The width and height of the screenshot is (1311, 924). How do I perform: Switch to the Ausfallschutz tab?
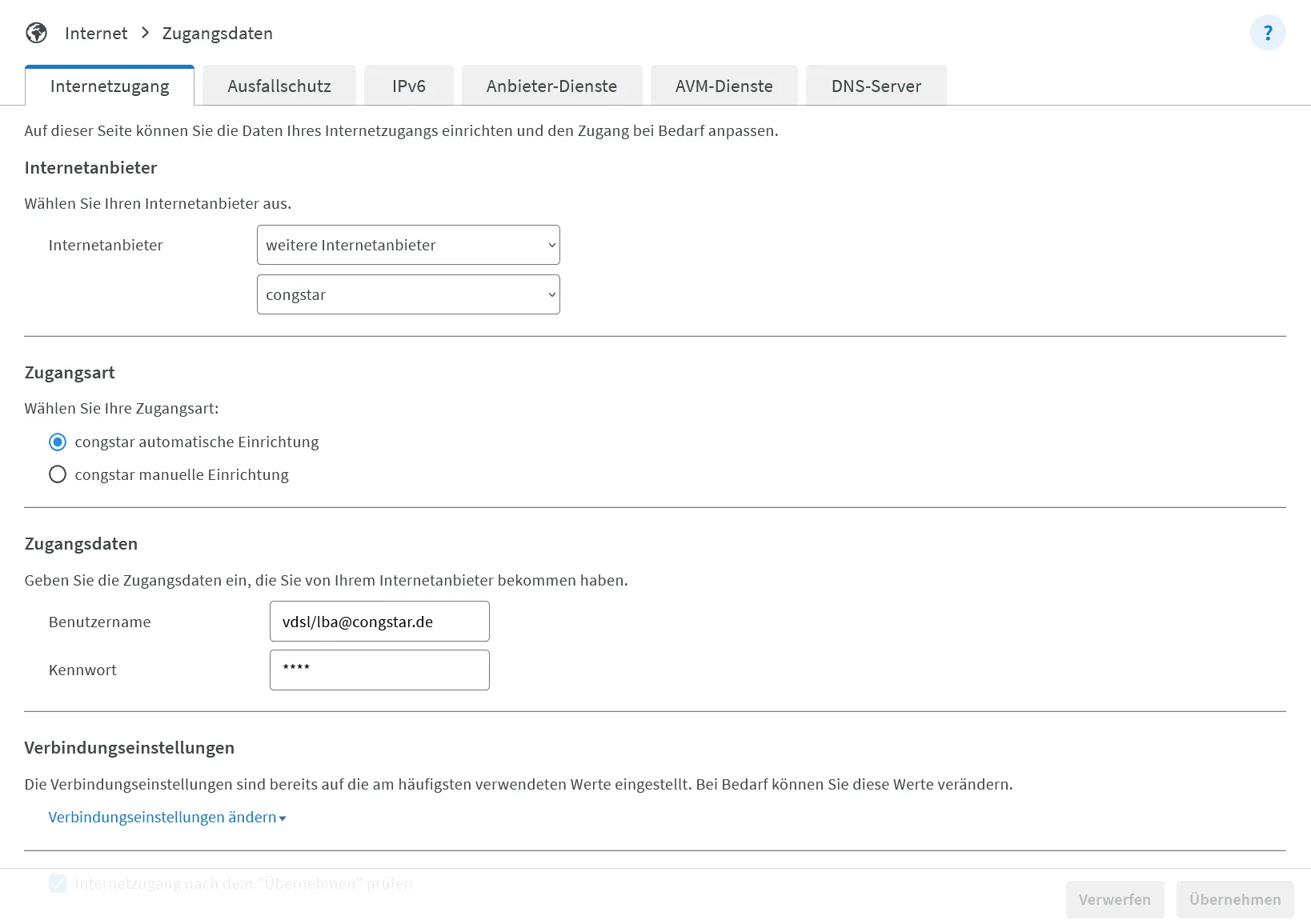pyautogui.click(x=279, y=86)
